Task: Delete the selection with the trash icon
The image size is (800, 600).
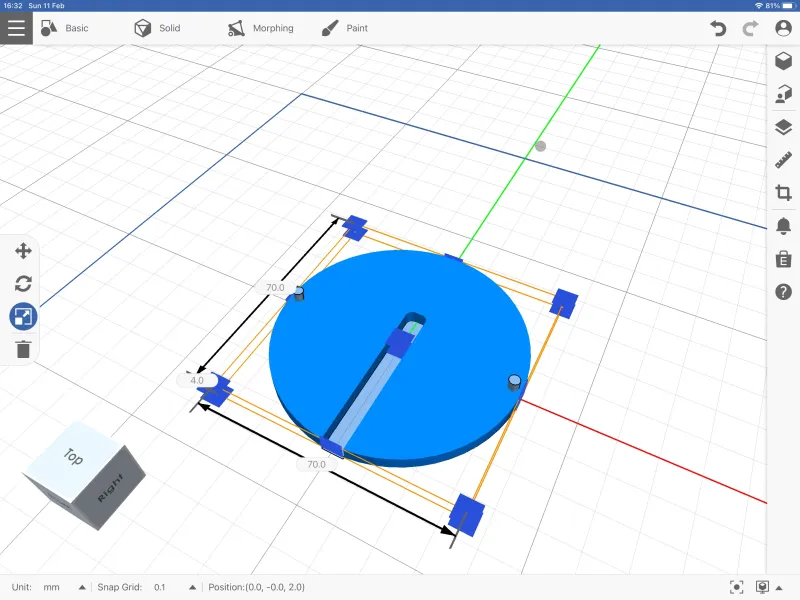Action: pyautogui.click(x=23, y=349)
